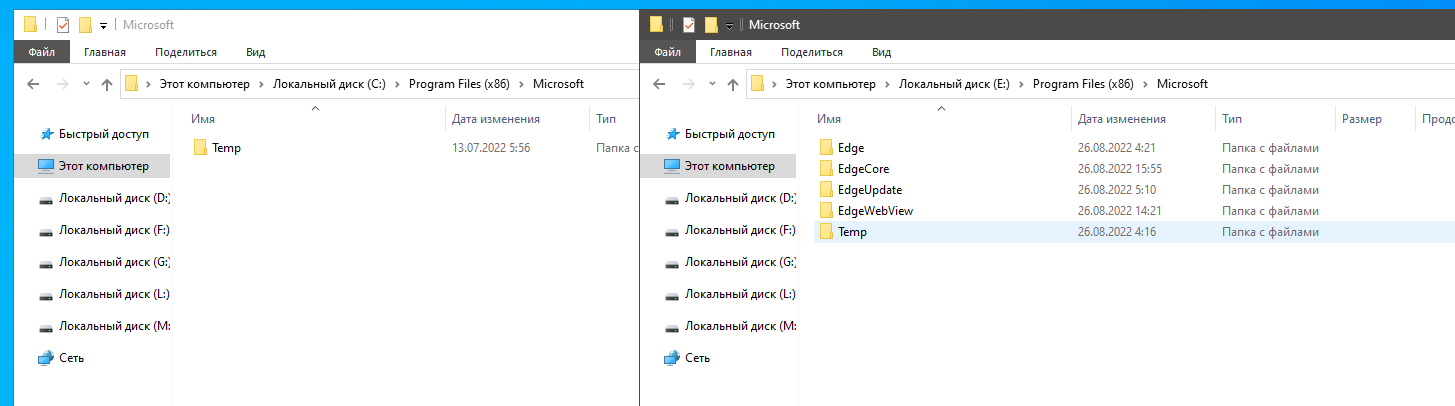Open Сеть in the right window sidebar
The height and width of the screenshot is (406, 1455).
[698, 358]
